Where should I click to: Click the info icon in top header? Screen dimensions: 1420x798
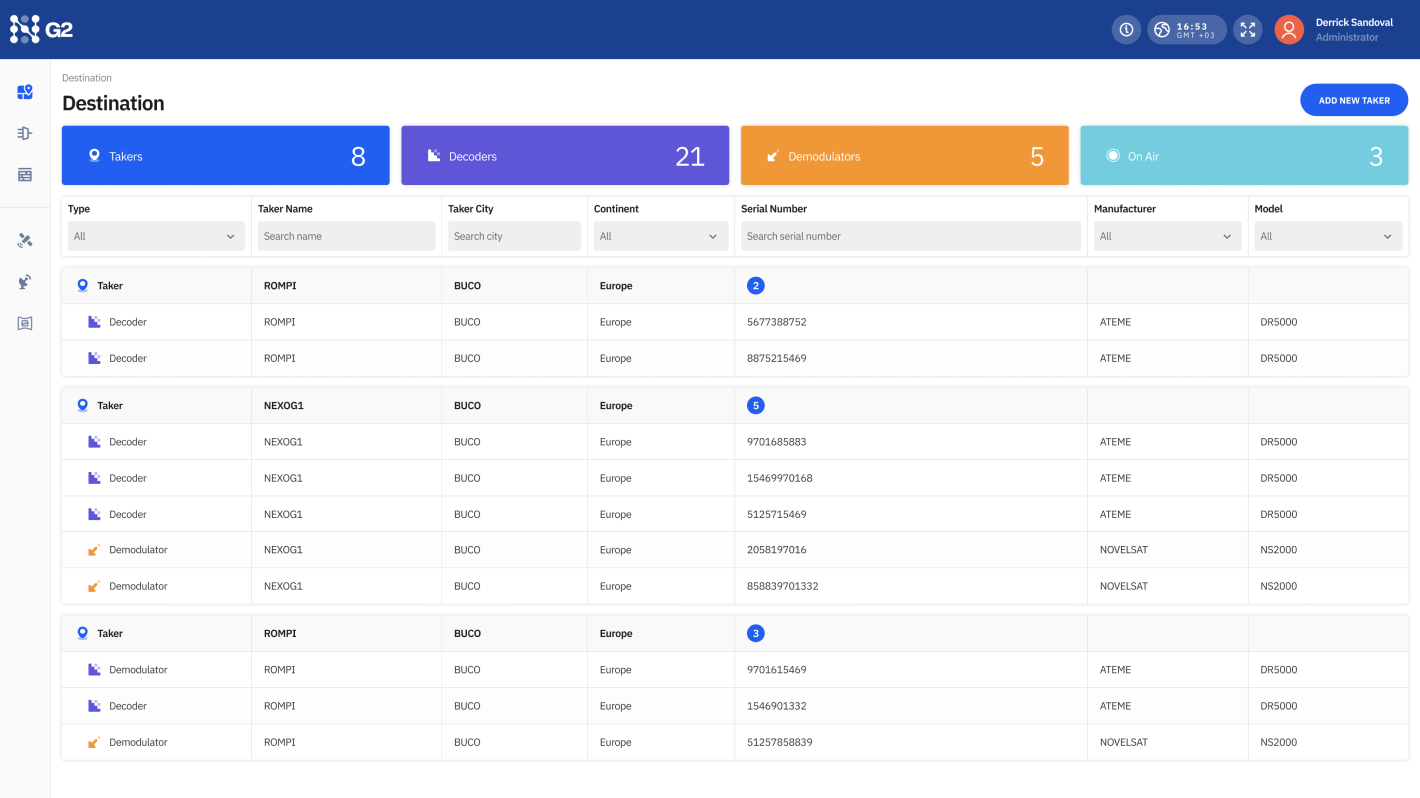pyautogui.click(x=1126, y=30)
